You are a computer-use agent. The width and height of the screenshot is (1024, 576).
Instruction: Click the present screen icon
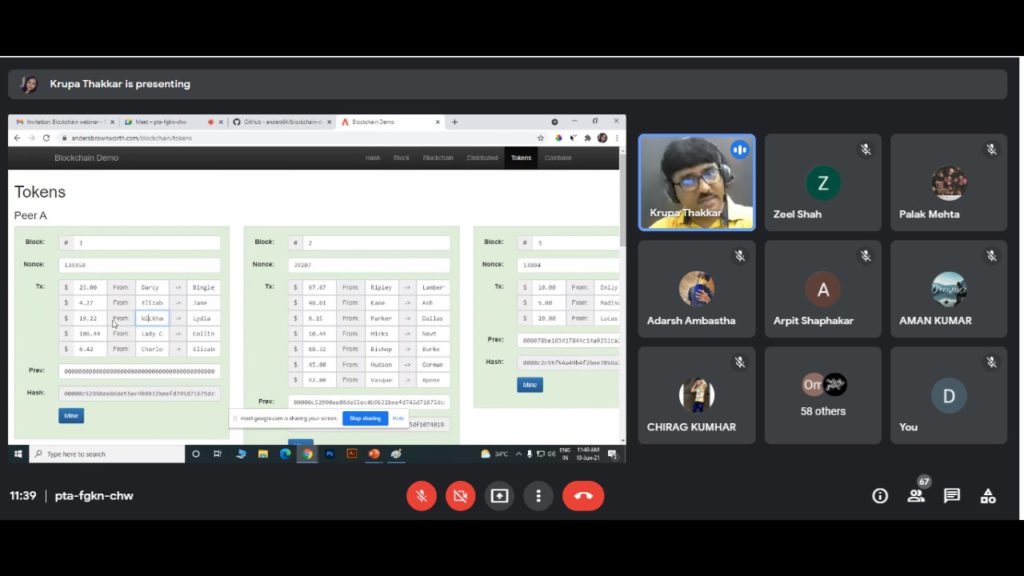[x=499, y=496]
